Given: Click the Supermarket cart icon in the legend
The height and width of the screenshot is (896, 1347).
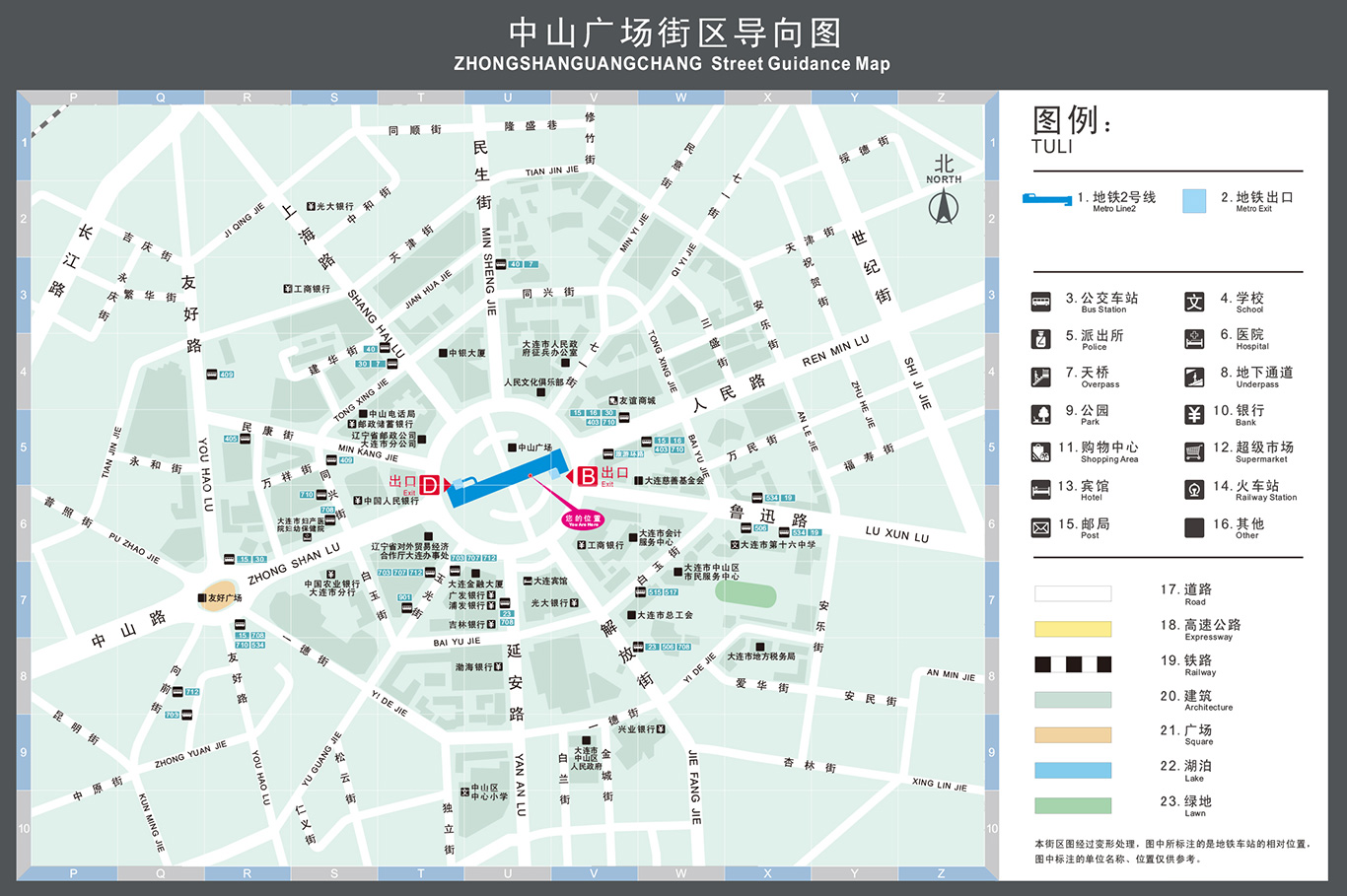Looking at the screenshot, I should (1193, 452).
